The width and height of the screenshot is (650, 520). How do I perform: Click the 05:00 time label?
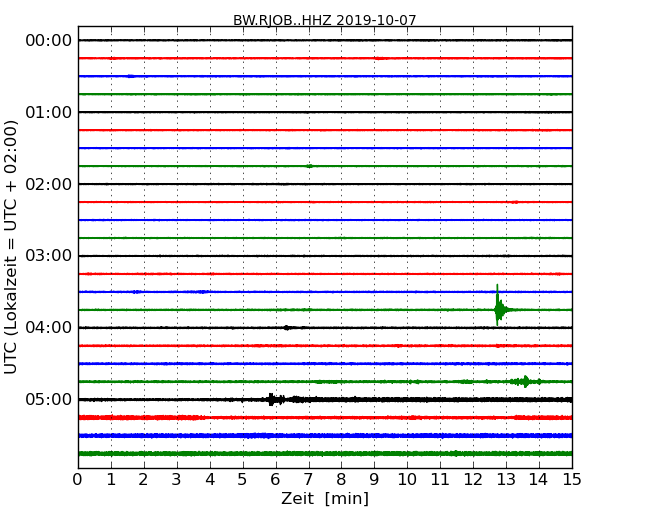click(x=49, y=399)
